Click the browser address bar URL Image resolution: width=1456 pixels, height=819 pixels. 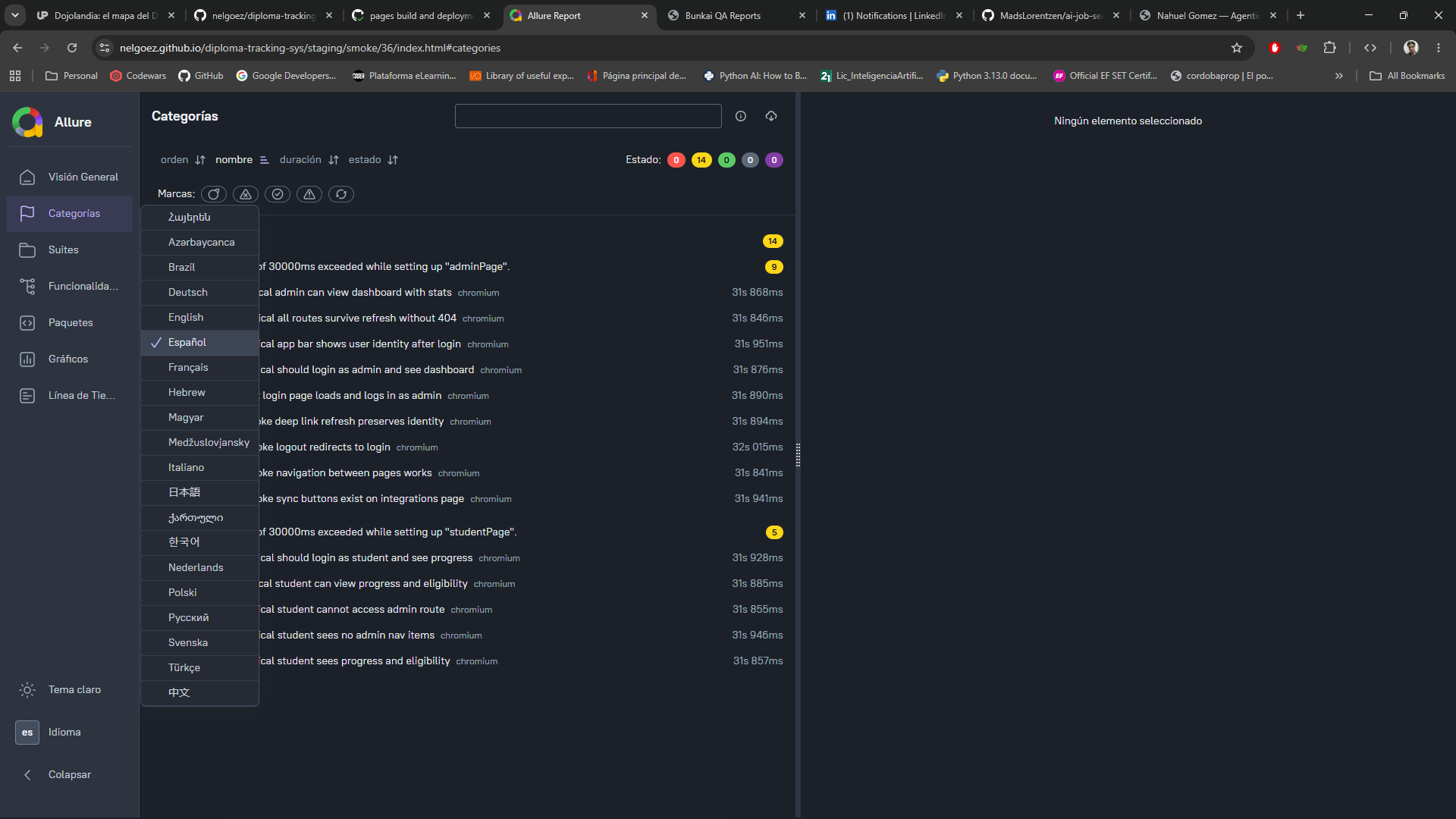pos(310,48)
